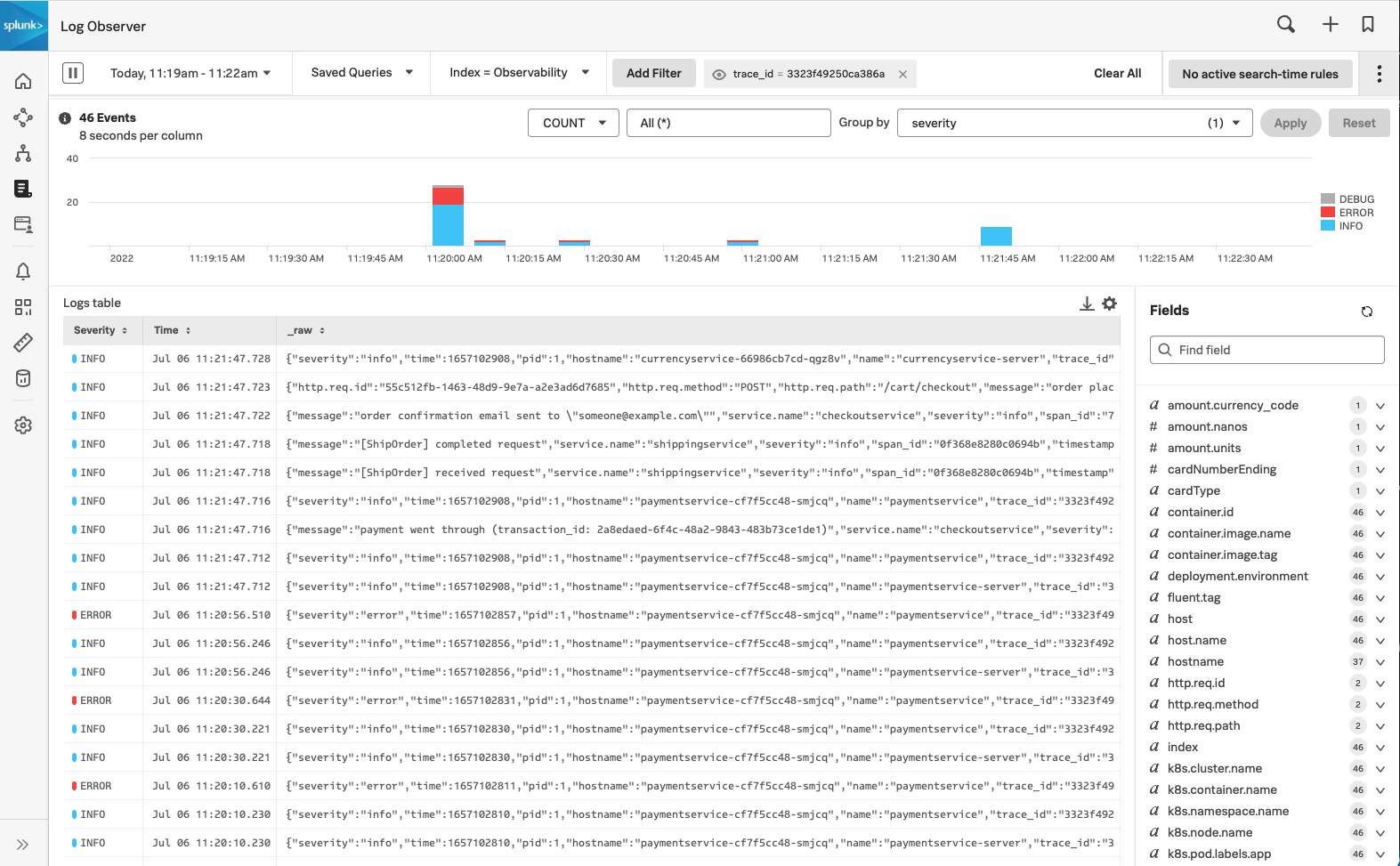The image size is (1400, 866).
Task: Click Reset button
Action: coord(1359,123)
